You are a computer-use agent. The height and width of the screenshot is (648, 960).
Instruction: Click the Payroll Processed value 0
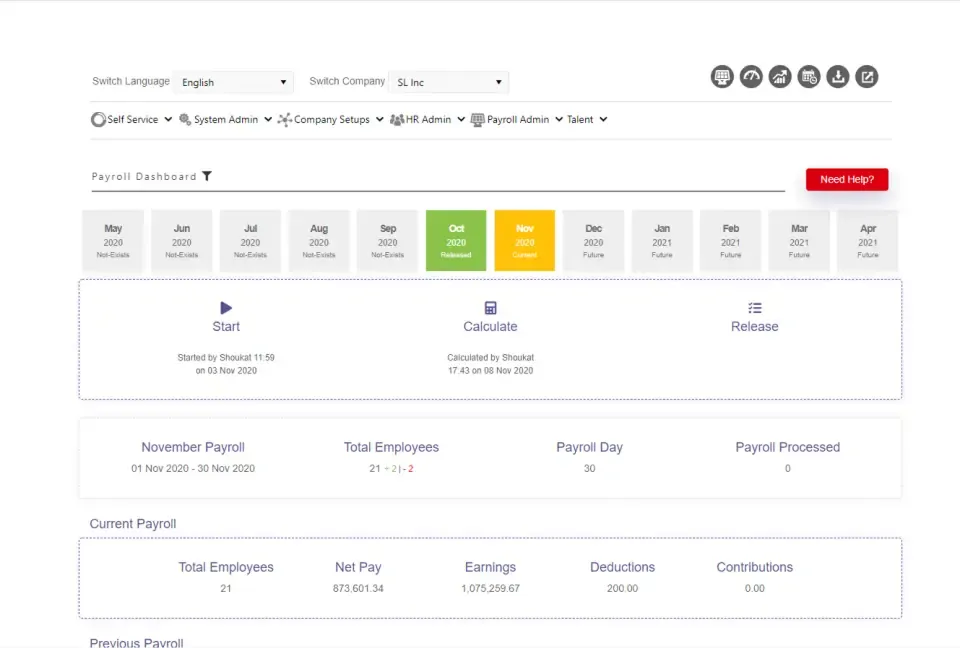tap(788, 469)
